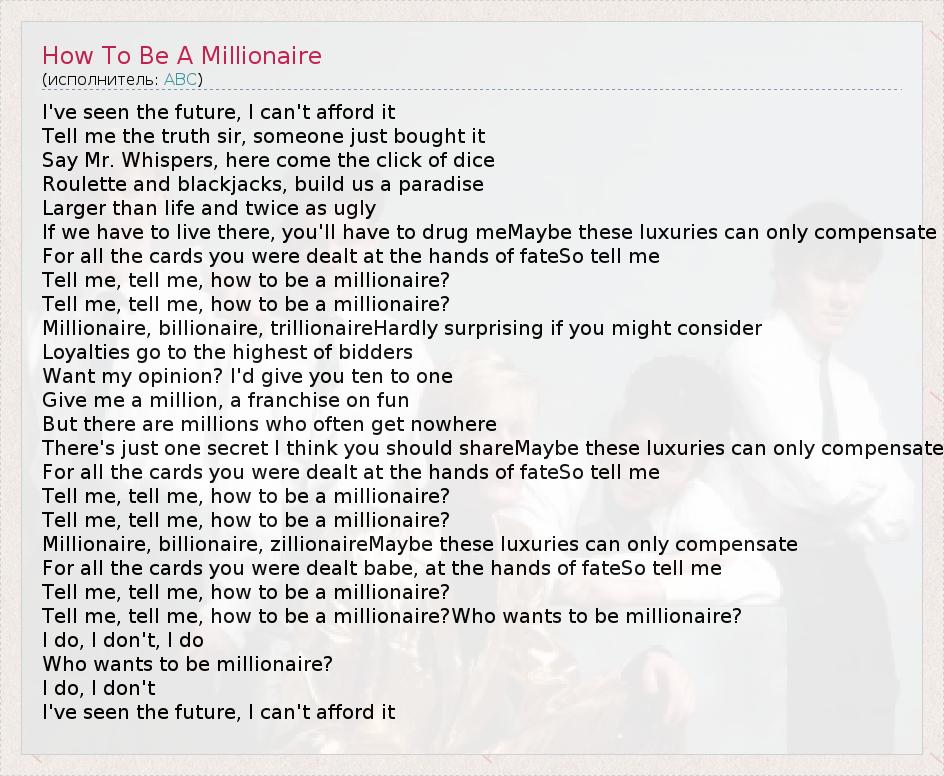Click the very first lyric line
The image size is (944, 776).
point(218,112)
